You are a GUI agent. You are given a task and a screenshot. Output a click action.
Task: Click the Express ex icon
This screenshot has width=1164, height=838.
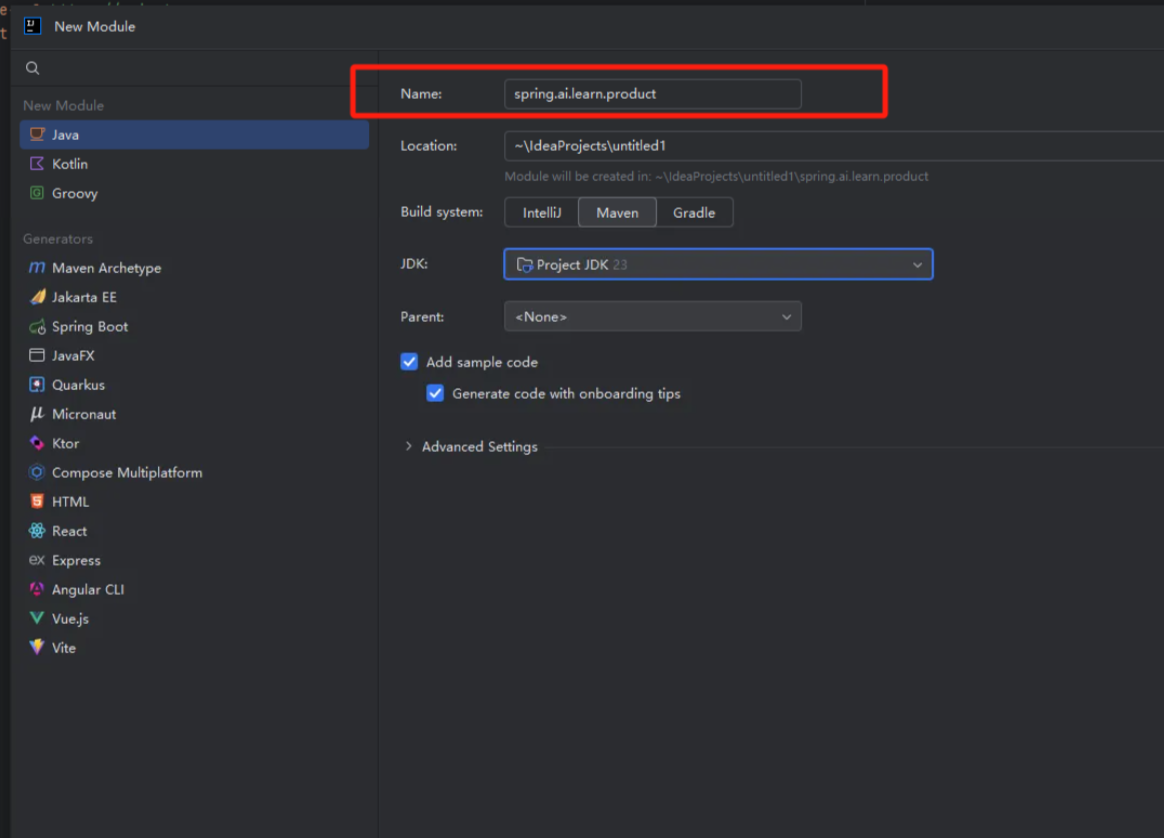pos(36,560)
